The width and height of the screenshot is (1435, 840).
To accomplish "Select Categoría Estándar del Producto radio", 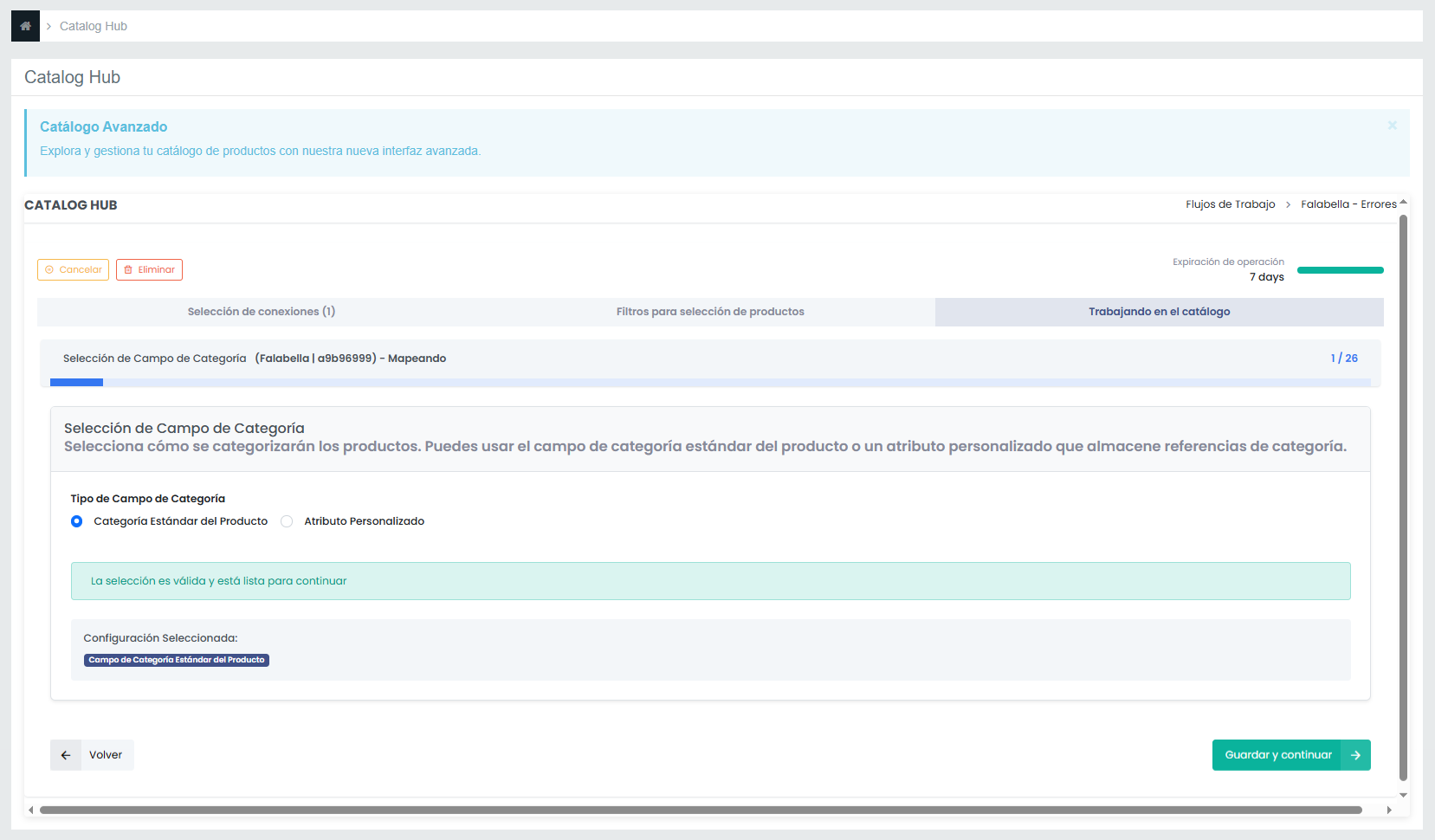I will point(77,521).
